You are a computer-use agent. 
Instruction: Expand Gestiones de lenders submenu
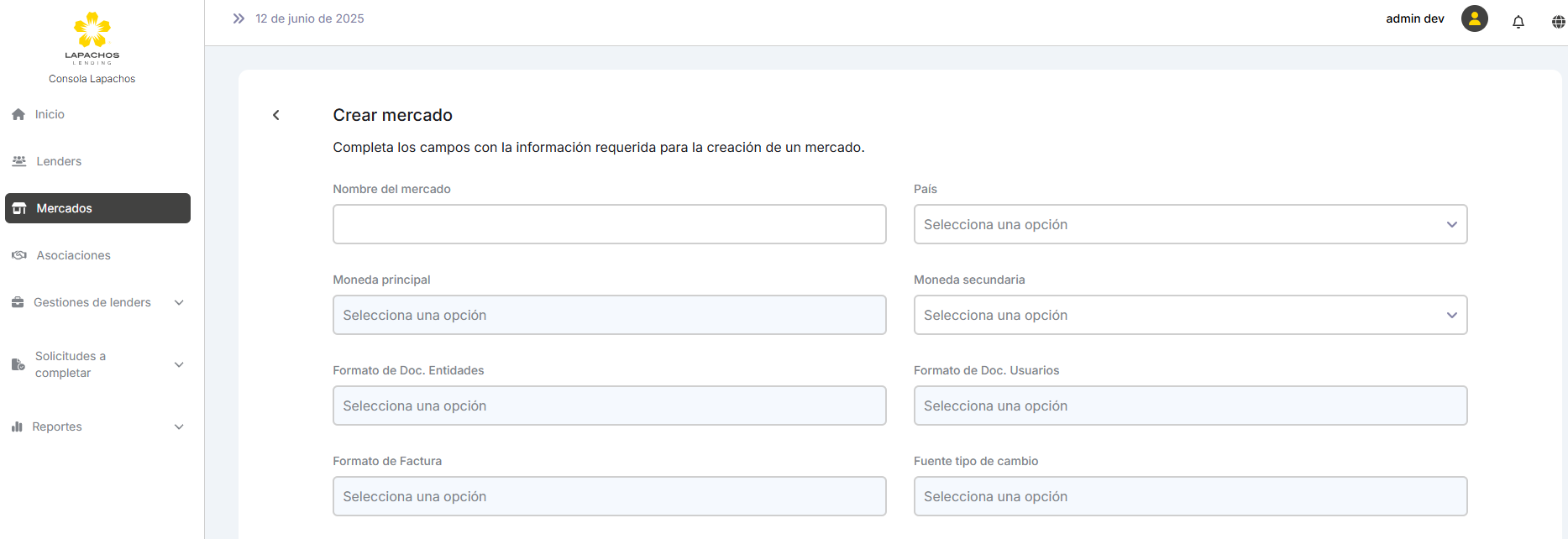click(179, 302)
